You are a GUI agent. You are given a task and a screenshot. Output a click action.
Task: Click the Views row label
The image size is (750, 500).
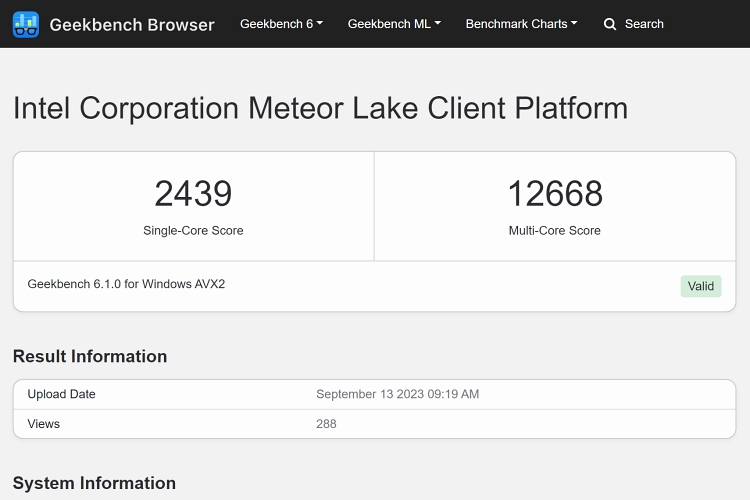click(44, 424)
